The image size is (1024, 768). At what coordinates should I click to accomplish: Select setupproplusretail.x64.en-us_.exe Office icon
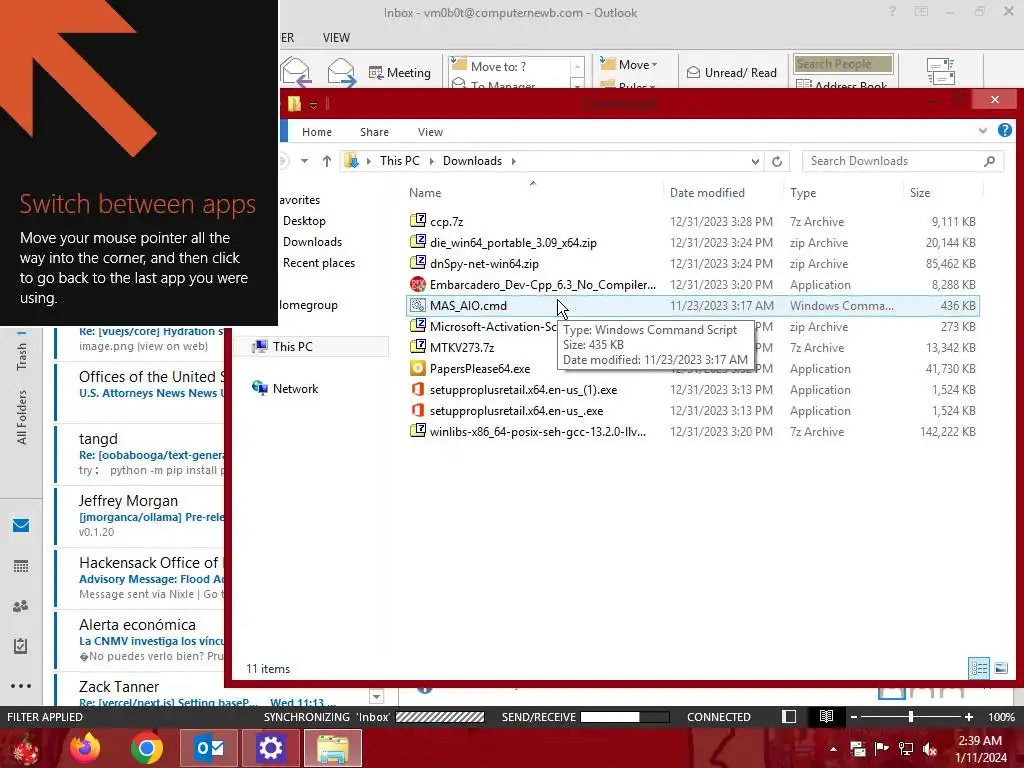click(418, 410)
